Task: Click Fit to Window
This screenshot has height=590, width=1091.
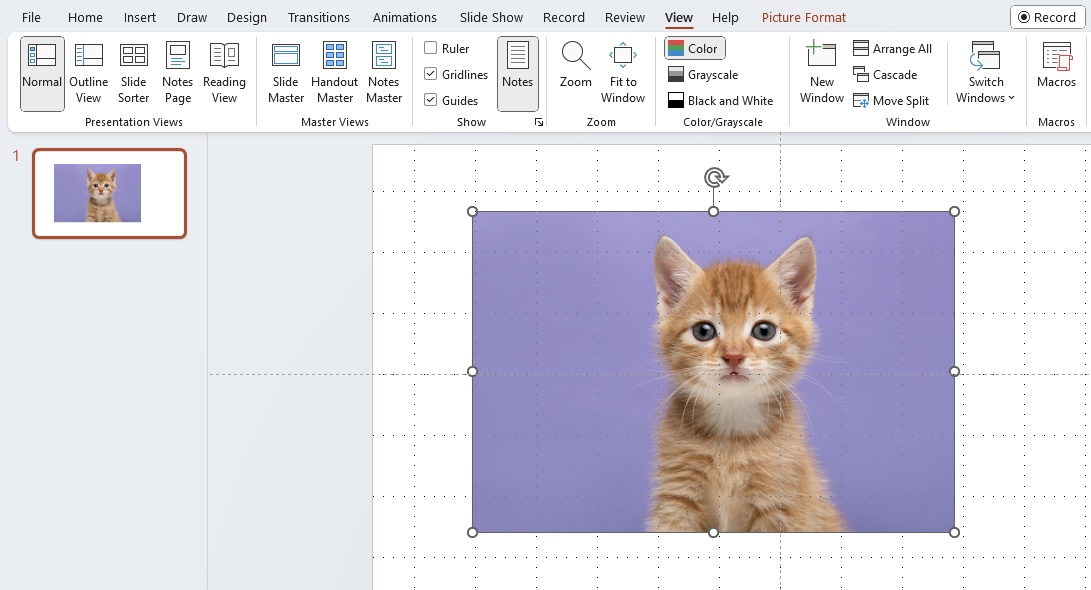Action: click(x=623, y=74)
